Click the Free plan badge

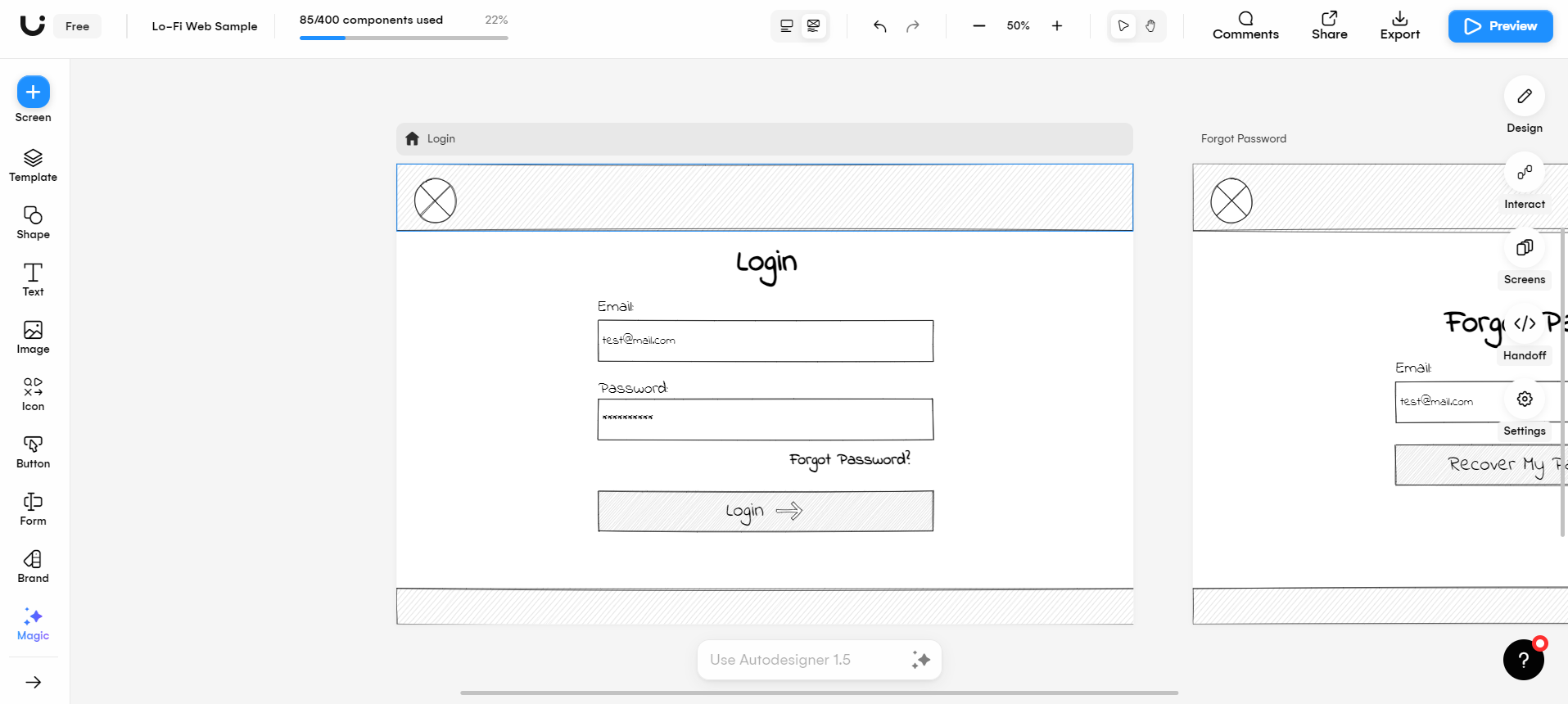[x=77, y=26]
